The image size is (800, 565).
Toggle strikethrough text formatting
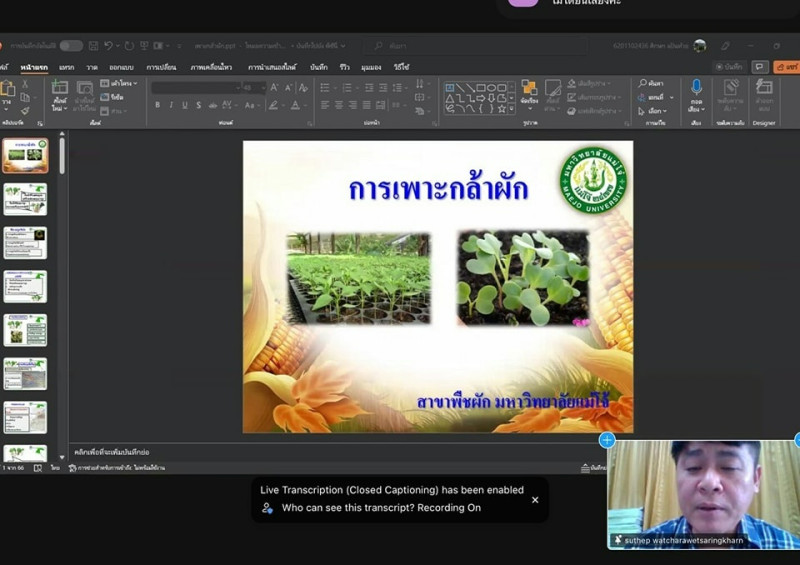click(213, 105)
